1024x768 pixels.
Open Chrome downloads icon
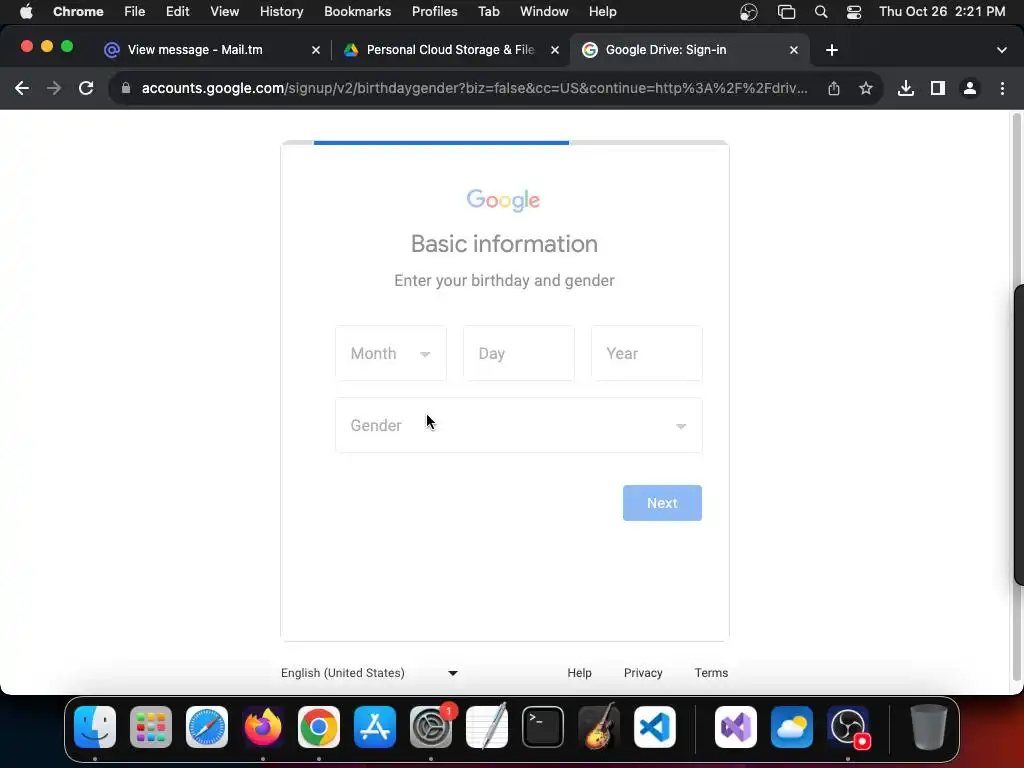coord(906,88)
